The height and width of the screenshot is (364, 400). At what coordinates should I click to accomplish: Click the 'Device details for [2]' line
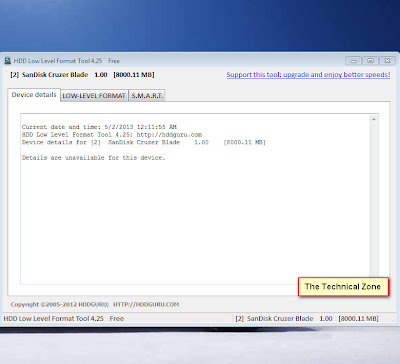(144, 142)
